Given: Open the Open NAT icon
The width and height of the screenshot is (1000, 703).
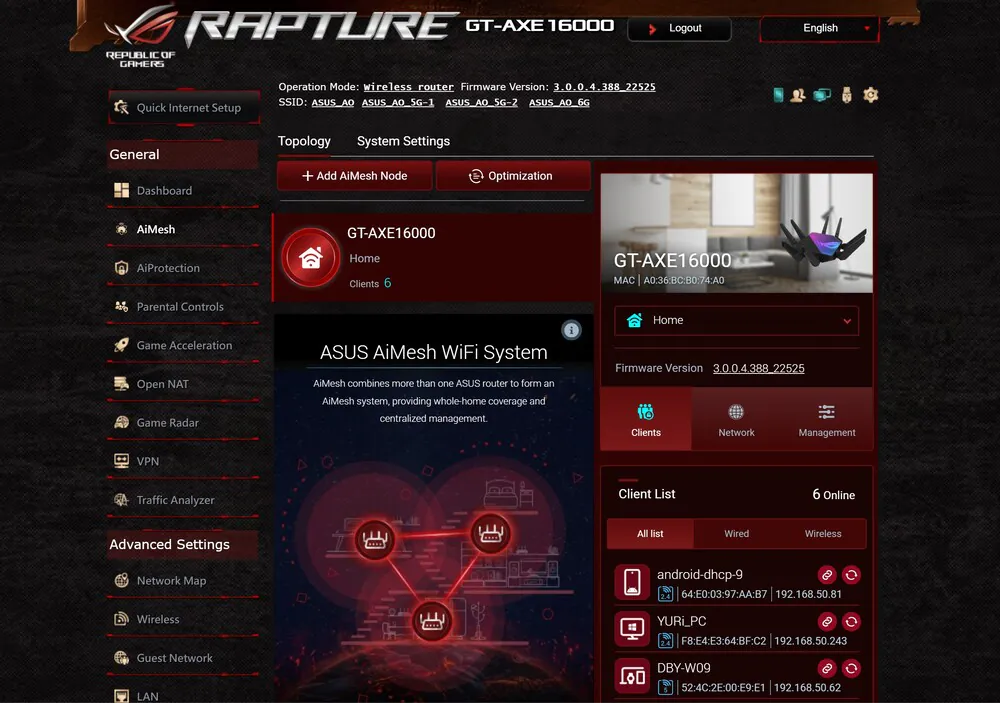Looking at the screenshot, I should pyautogui.click(x=121, y=384).
